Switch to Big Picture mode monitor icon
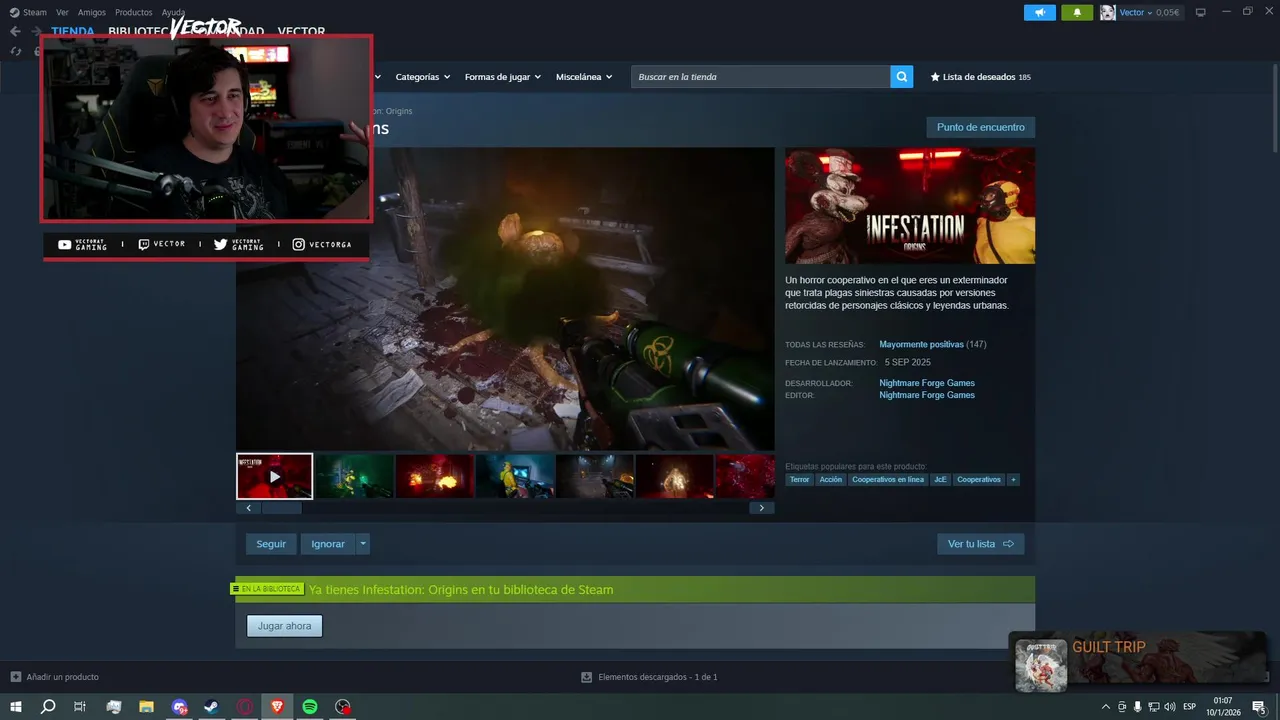The image size is (1280, 720). (1200, 12)
